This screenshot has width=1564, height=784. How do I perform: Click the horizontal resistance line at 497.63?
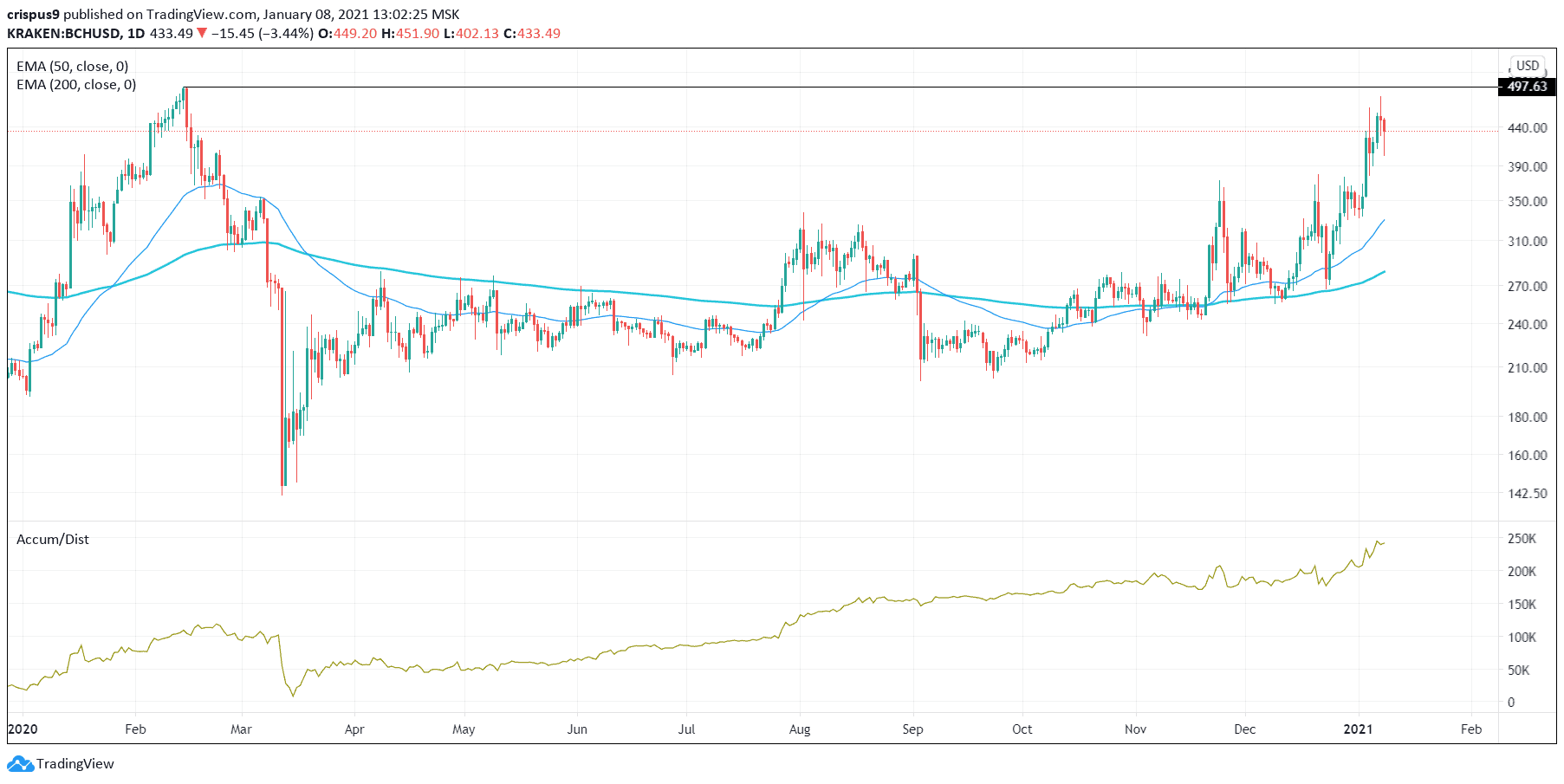point(840,87)
